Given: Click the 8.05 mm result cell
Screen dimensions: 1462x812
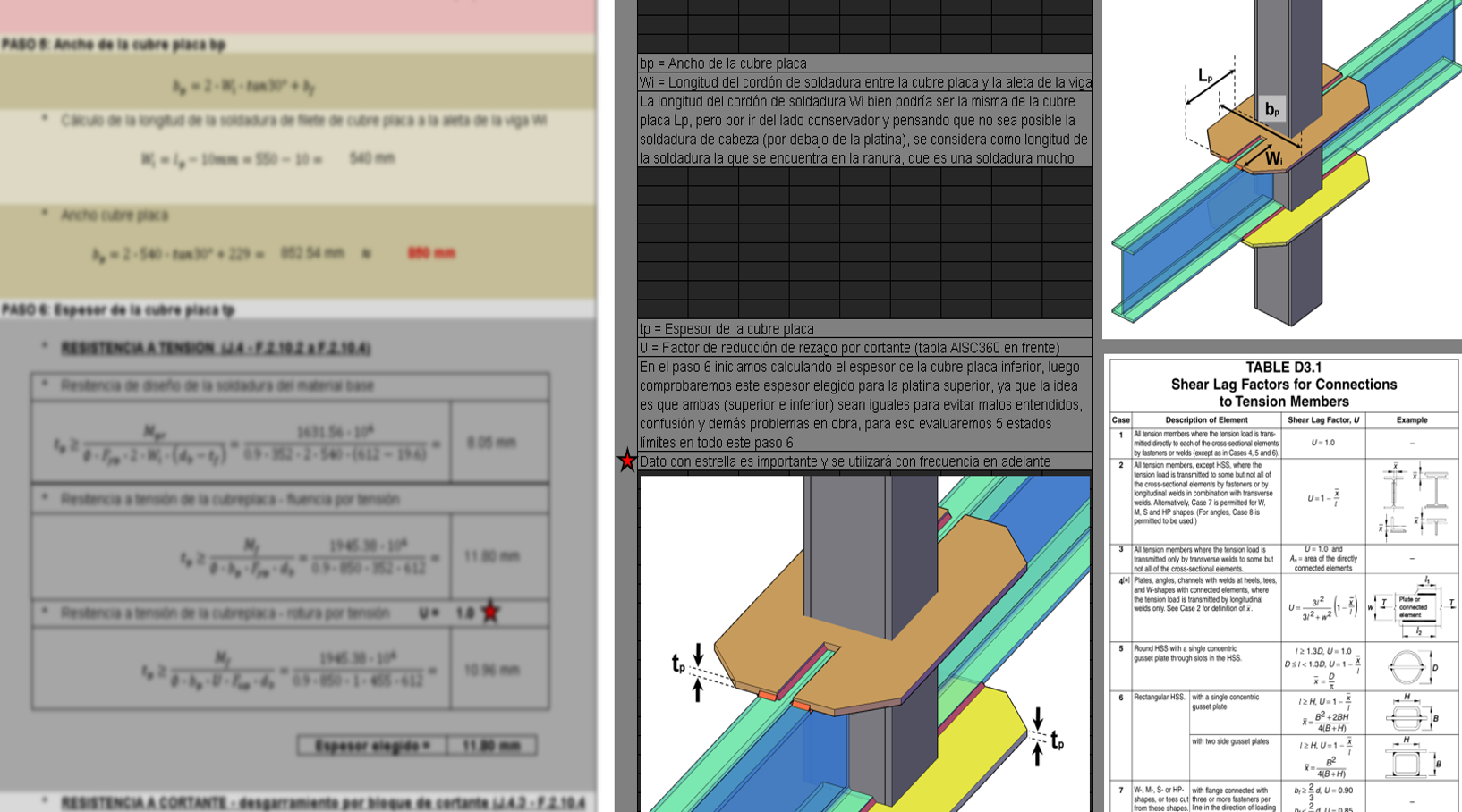Looking at the screenshot, I should 491,443.
